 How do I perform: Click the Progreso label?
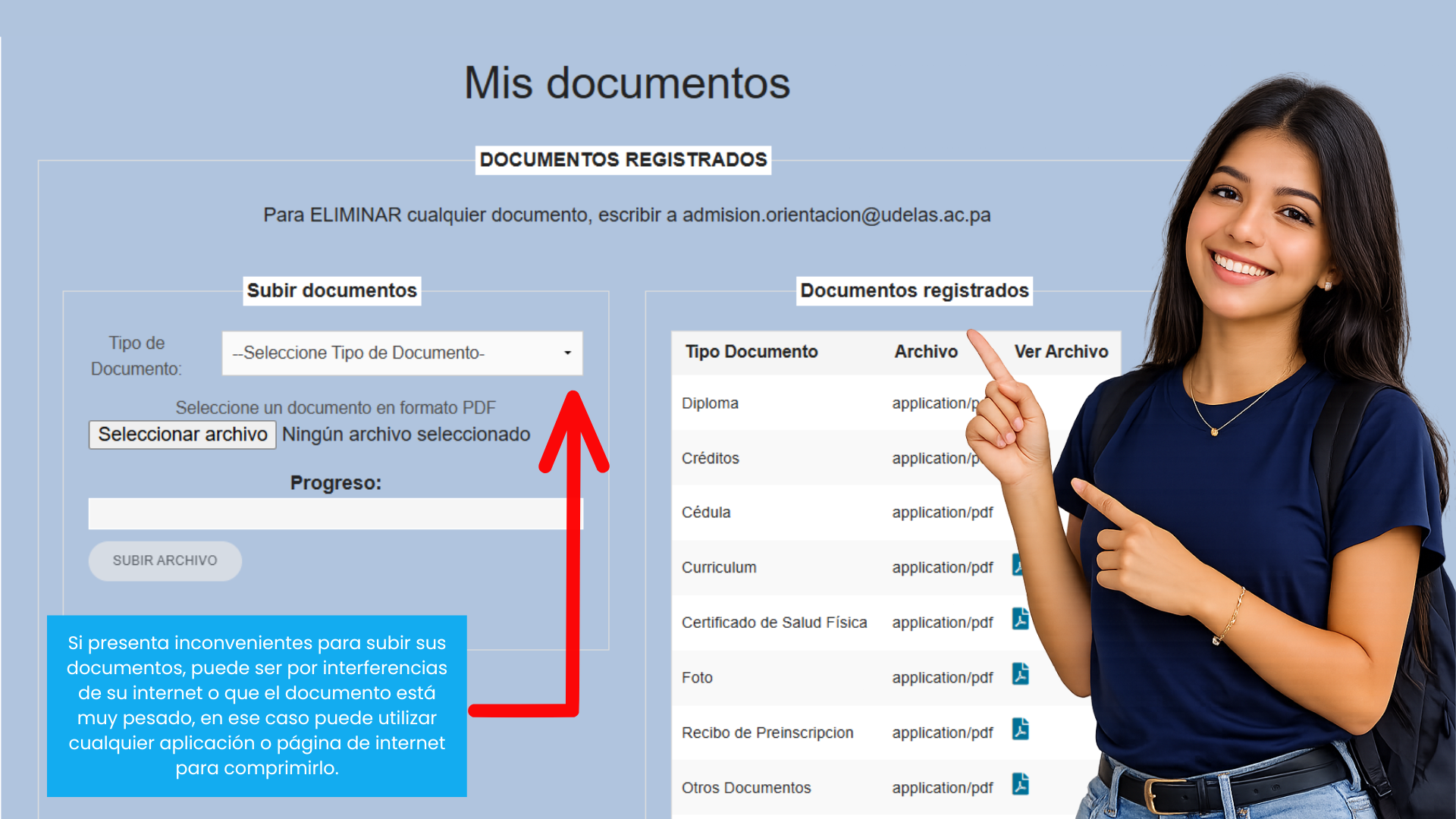(336, 483)
